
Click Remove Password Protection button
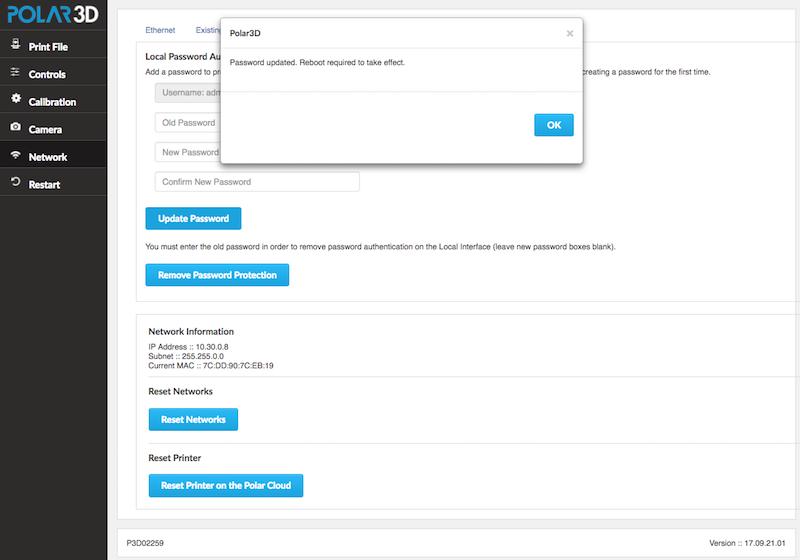217,275
